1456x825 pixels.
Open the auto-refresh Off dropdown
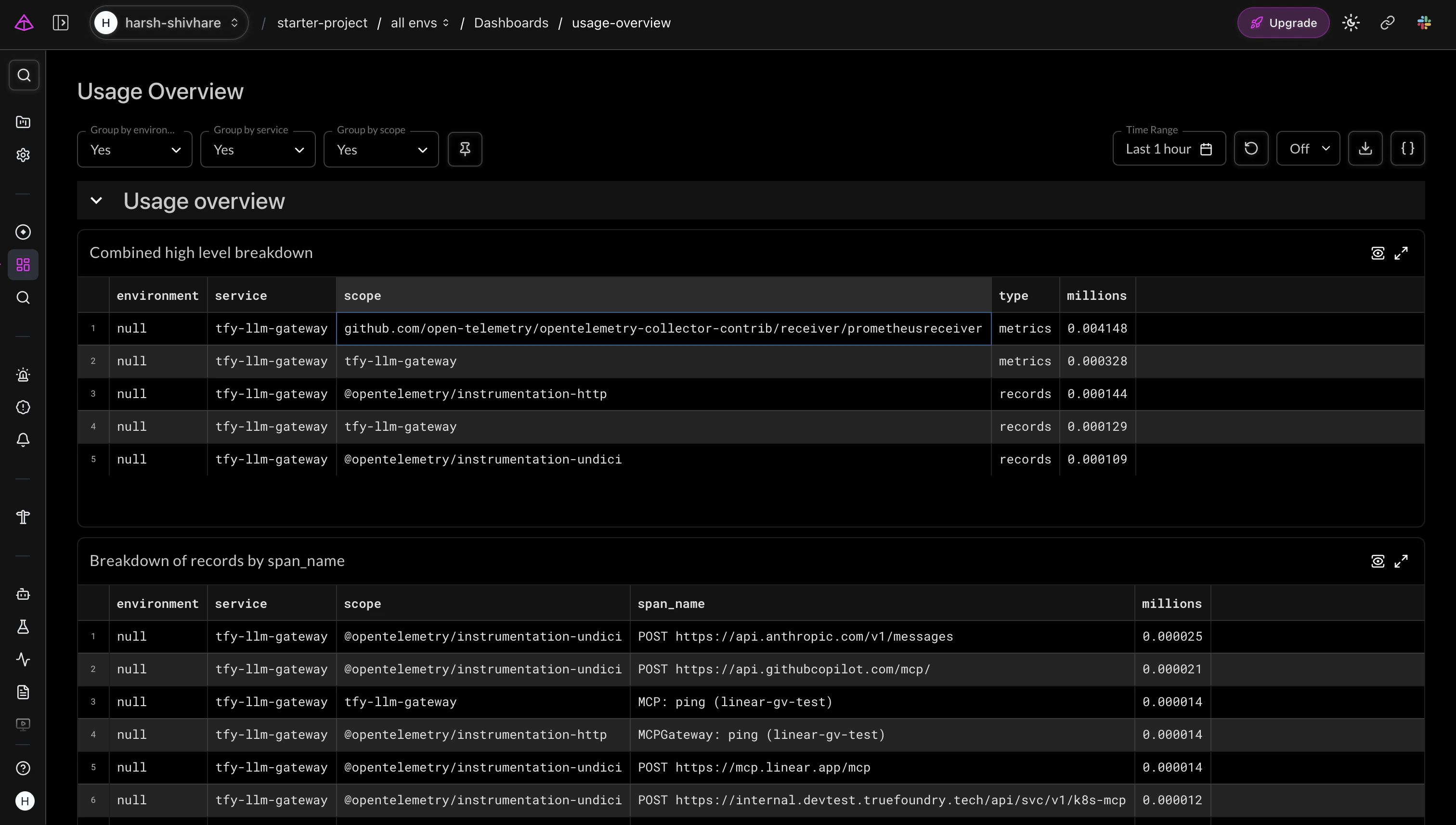(x=1308, y=148)
